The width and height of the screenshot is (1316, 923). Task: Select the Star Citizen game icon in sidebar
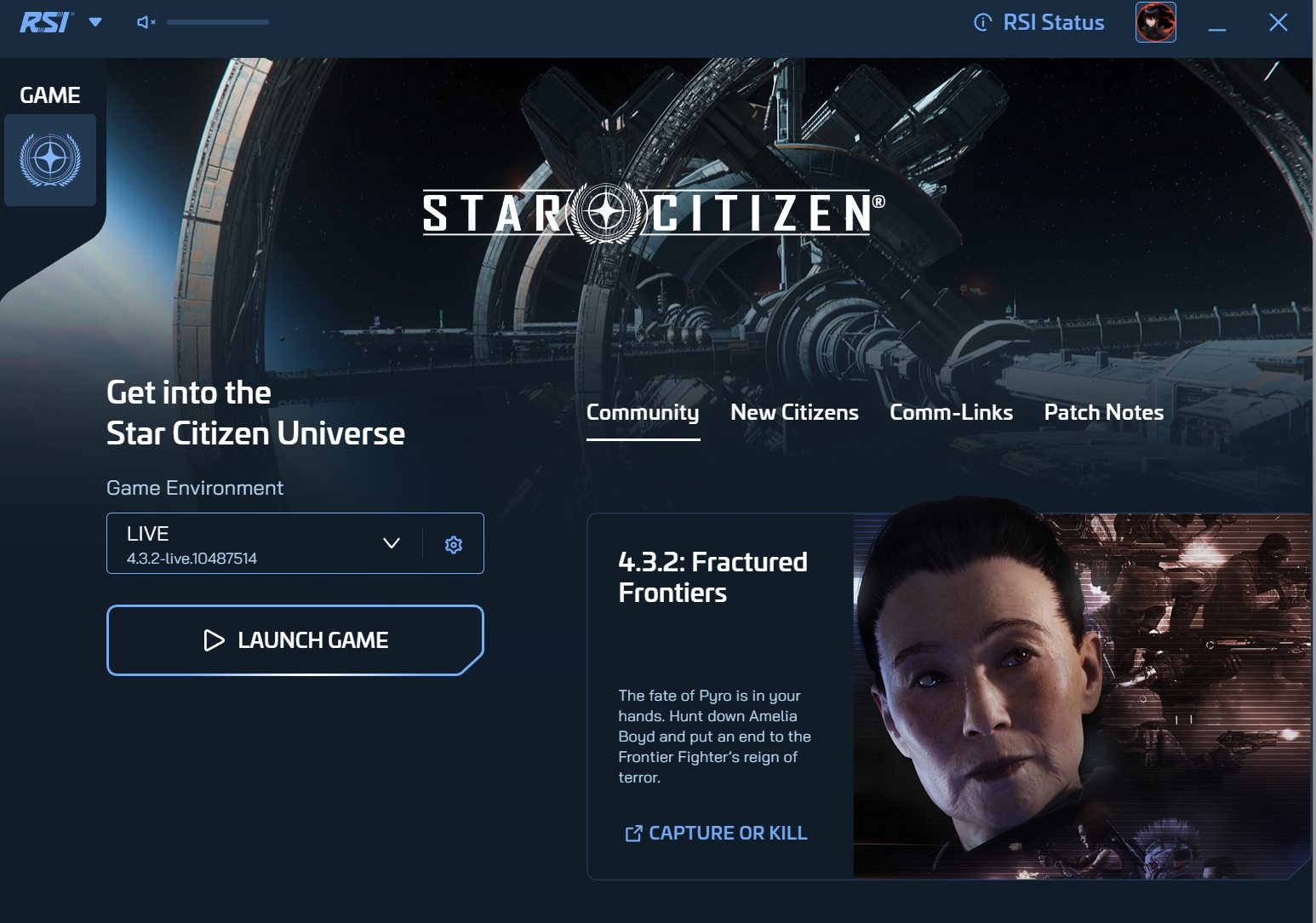pyautogui.click(x=50, y=160)
